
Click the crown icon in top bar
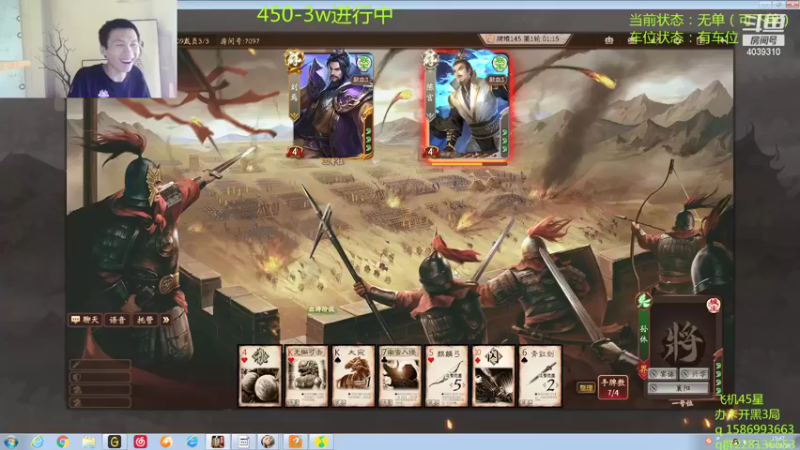(609, 40)
